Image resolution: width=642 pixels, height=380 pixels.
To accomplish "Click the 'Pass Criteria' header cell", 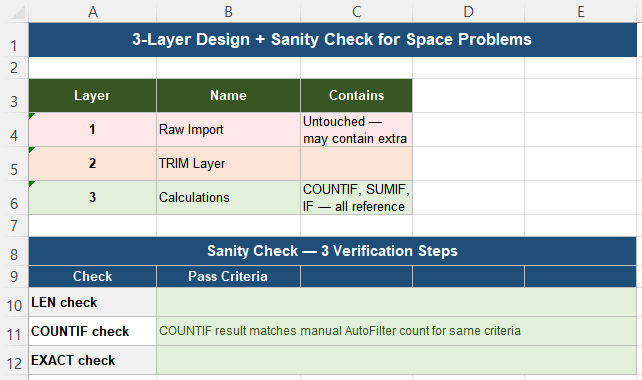I will pyautogui.click(x=228, y=276).
